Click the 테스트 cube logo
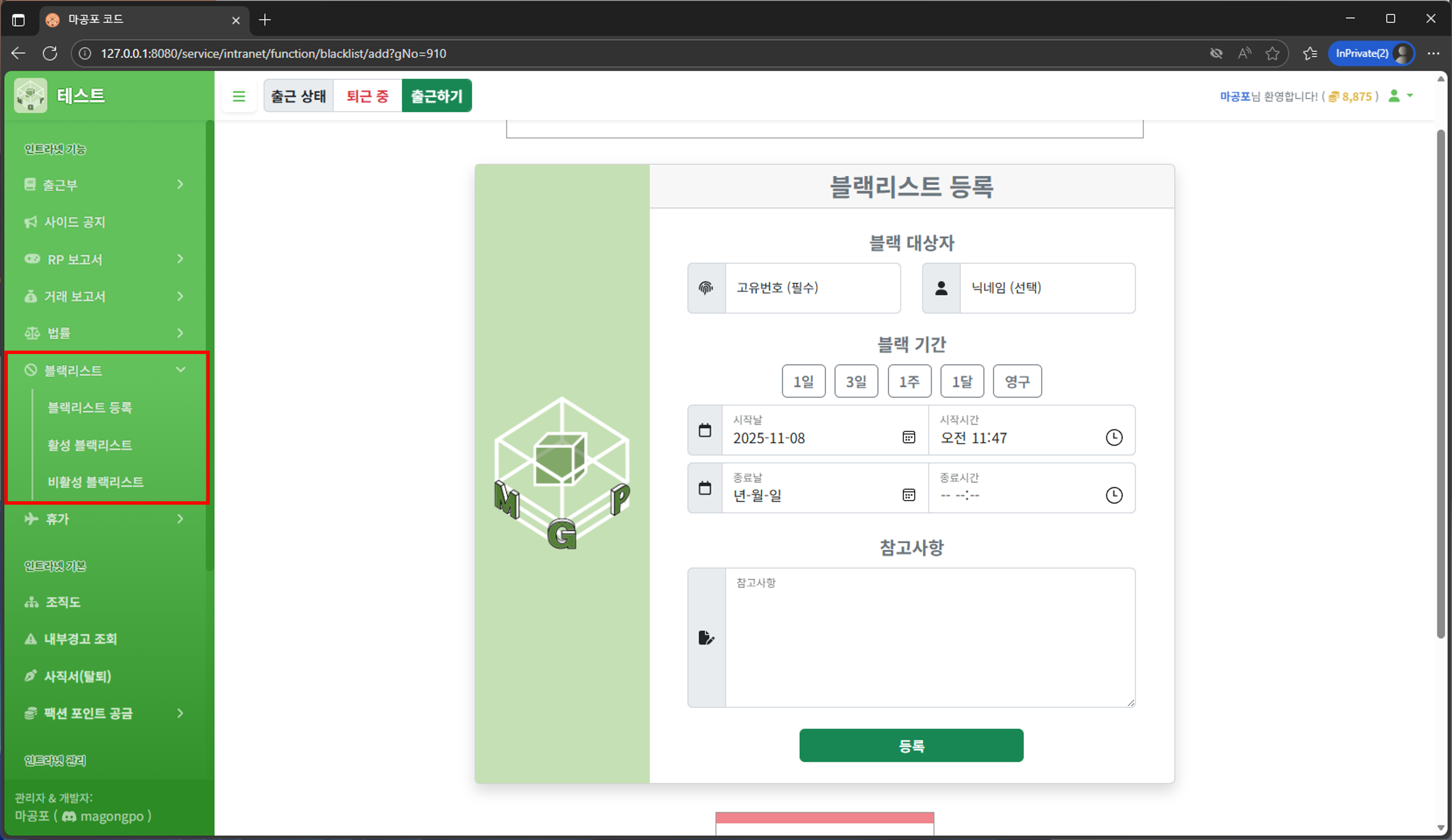1452x840 pixels. pos(31,94)
